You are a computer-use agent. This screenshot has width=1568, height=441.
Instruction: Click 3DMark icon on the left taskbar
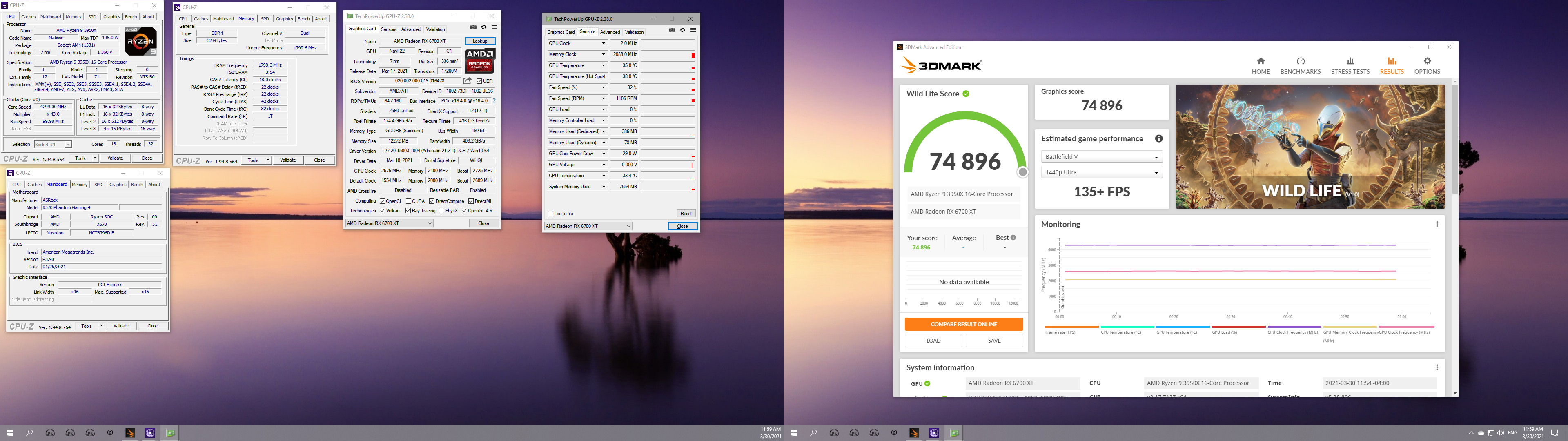pyautogui.click(x=130, y=433)
